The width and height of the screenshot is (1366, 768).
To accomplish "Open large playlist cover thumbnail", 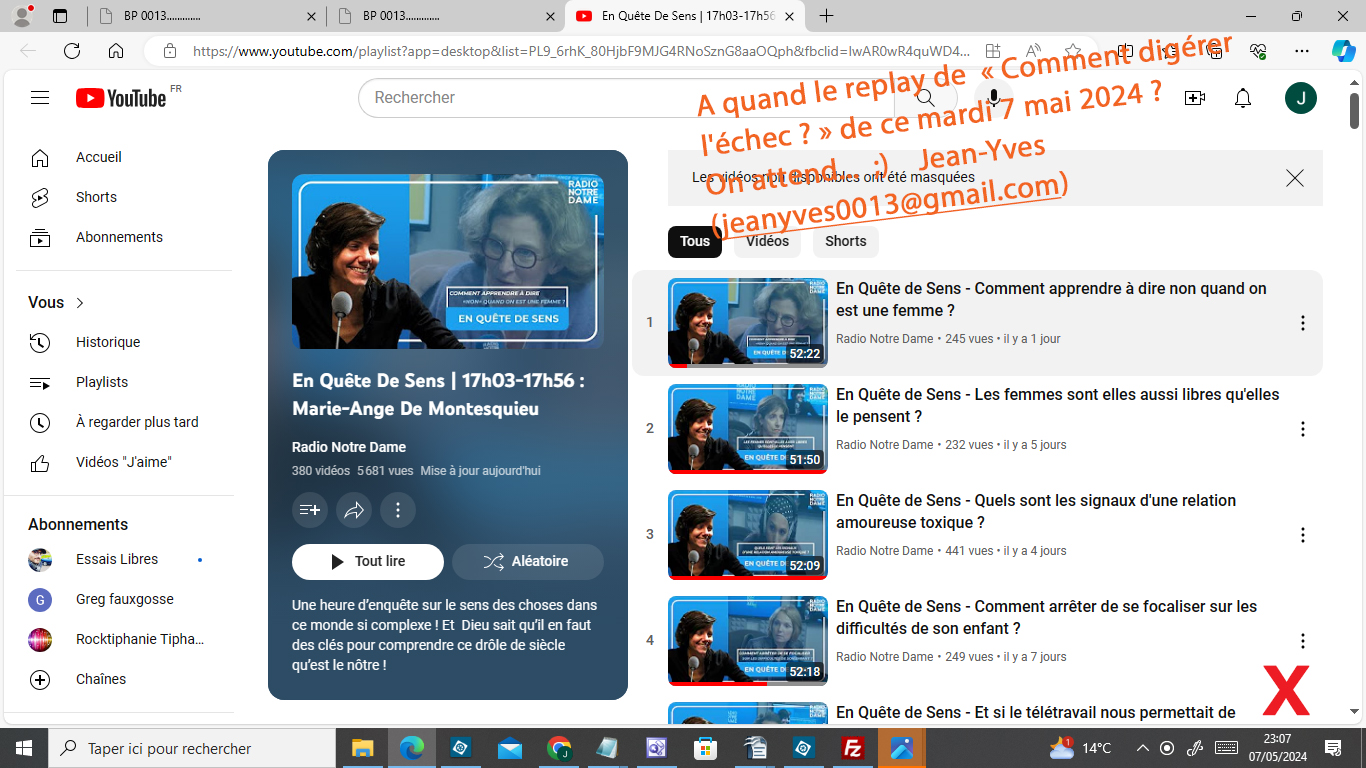I will [448, 262].
